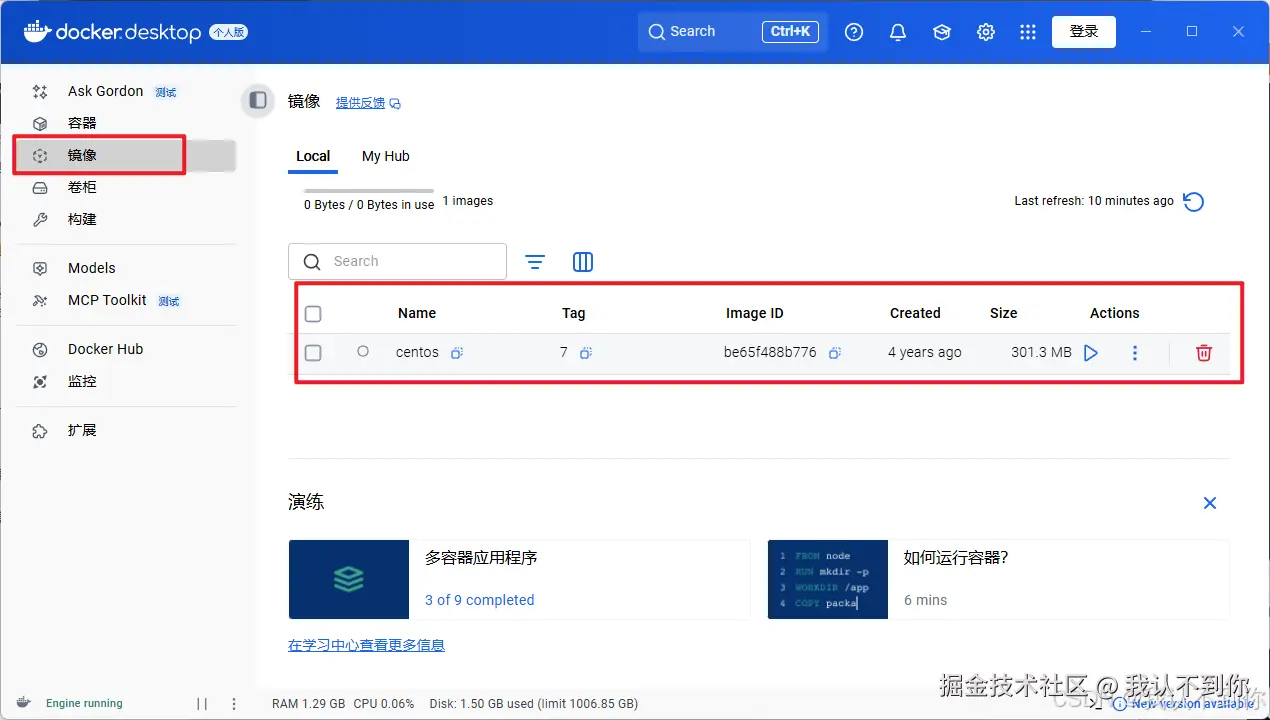Click the 登录 button
The image size is (1270, 720).
(1083, 31)
